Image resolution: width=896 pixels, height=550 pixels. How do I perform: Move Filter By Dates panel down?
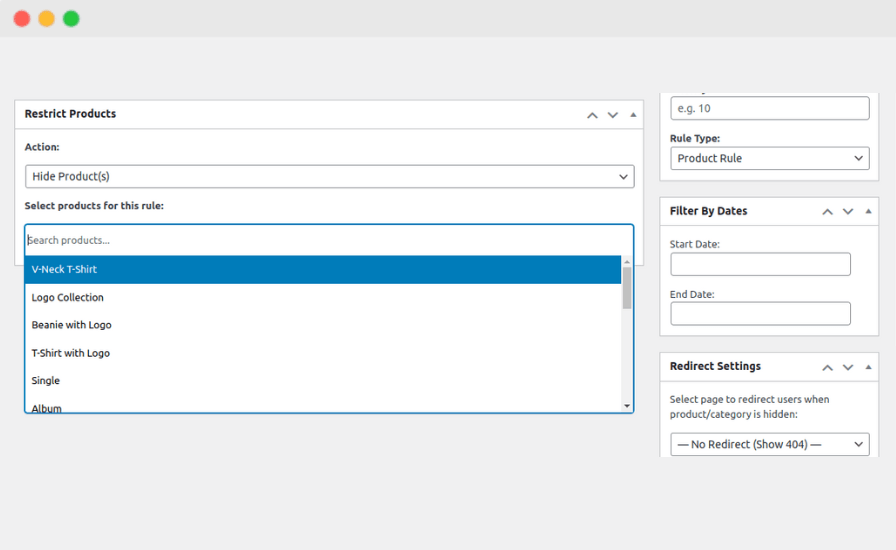[848, 212]
